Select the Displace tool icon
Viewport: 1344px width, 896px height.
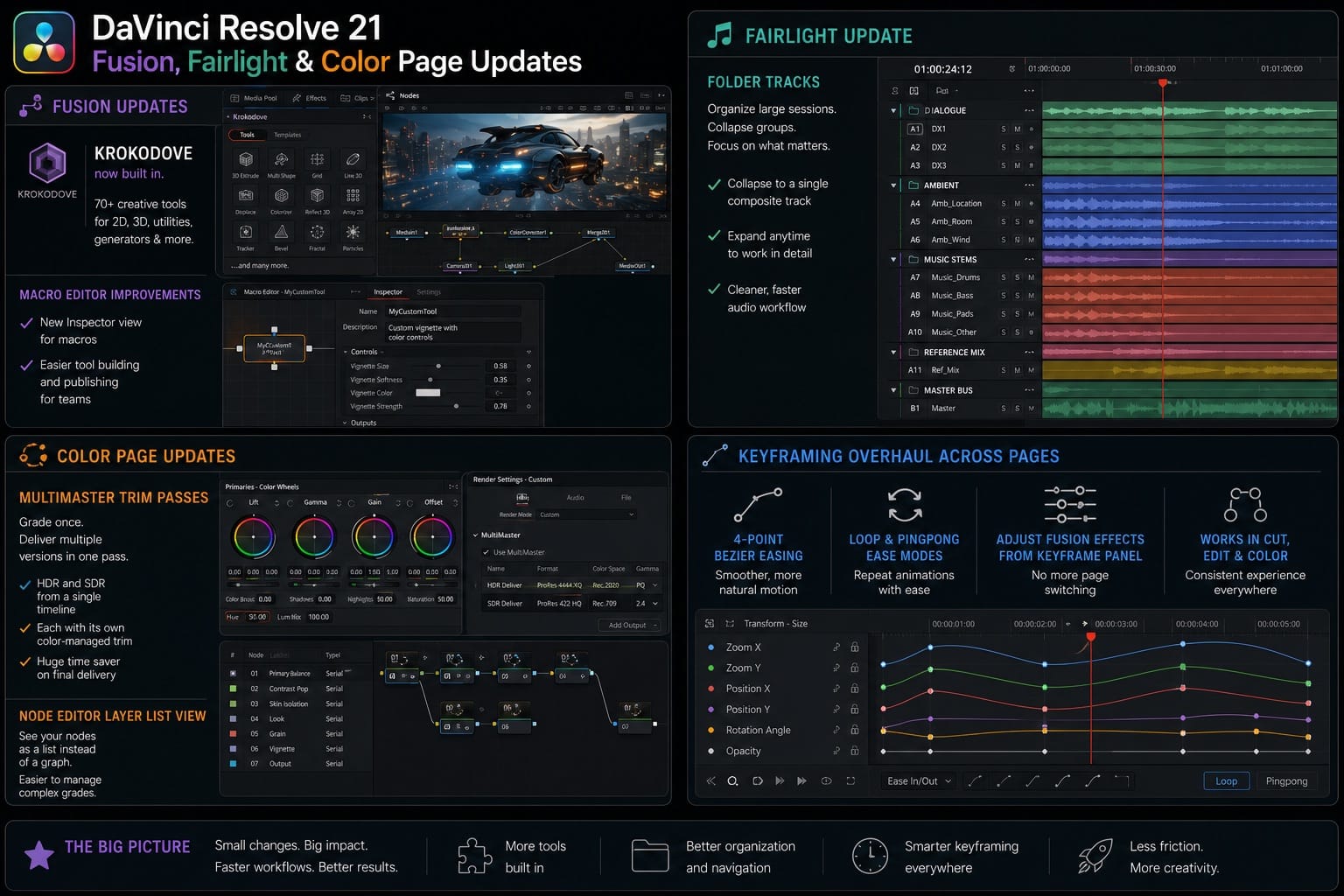tap(246, 195)
